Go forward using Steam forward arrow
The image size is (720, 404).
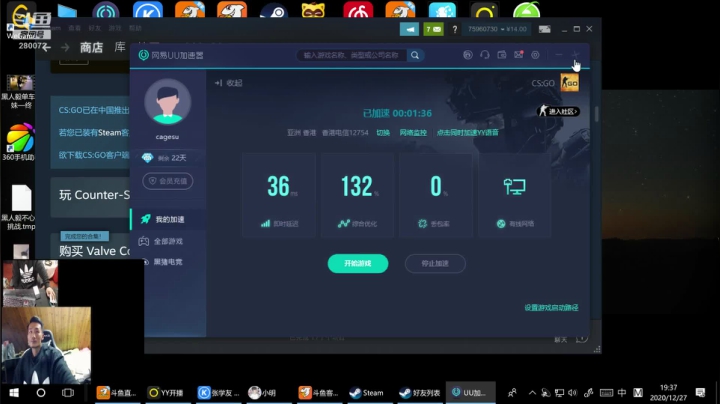(65, 47)
